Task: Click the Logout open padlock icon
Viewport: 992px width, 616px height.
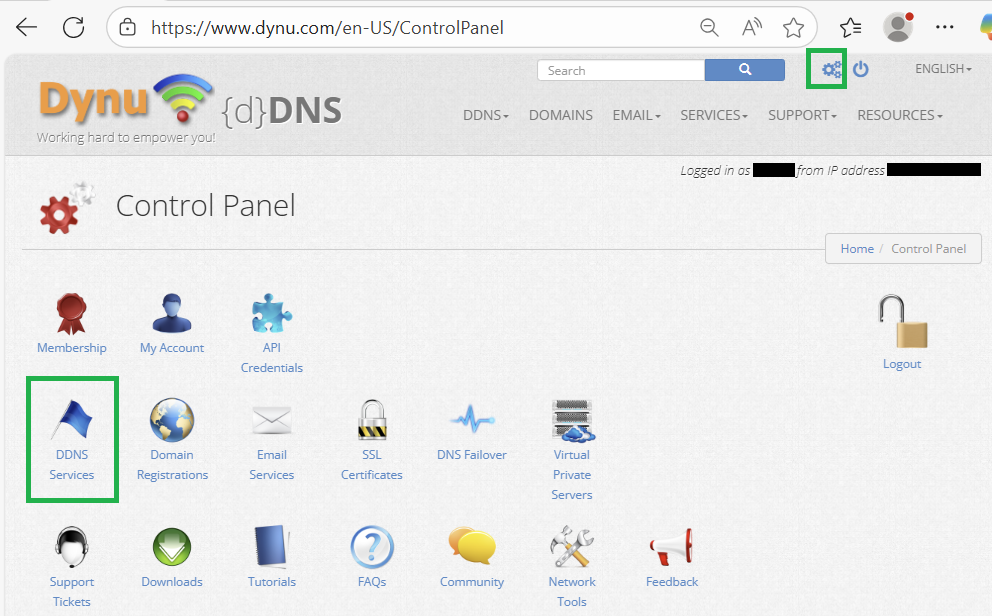Action: coord(902,321)
